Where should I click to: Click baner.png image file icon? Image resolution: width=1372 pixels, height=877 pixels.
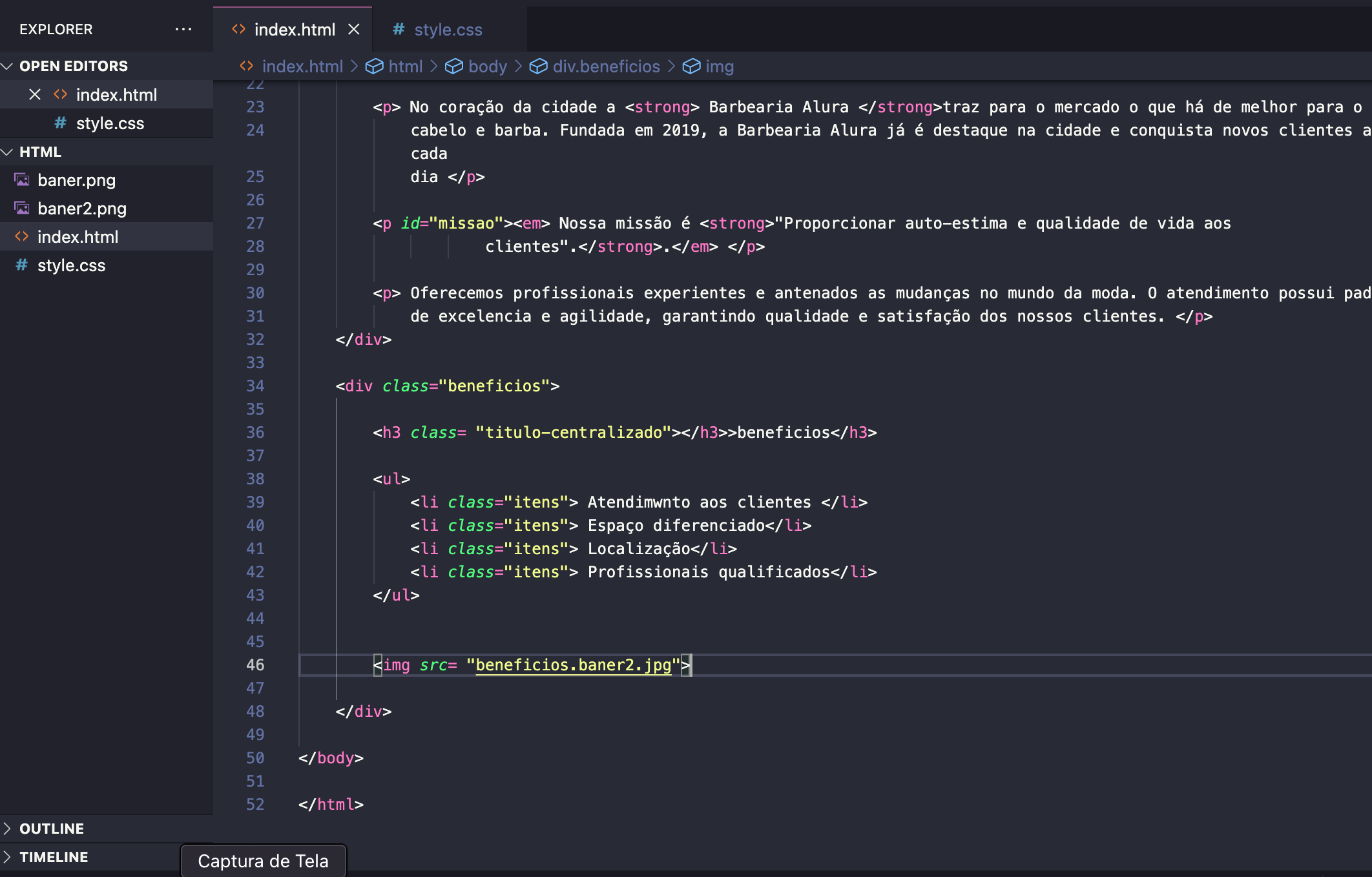[x=22, y=180]
